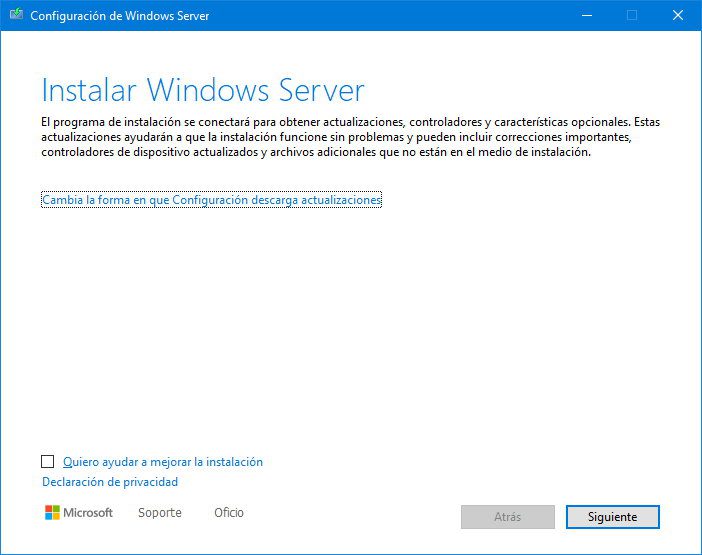Open 'Quiero ayudar a mejorar la instalación' link text

(163, 462)
